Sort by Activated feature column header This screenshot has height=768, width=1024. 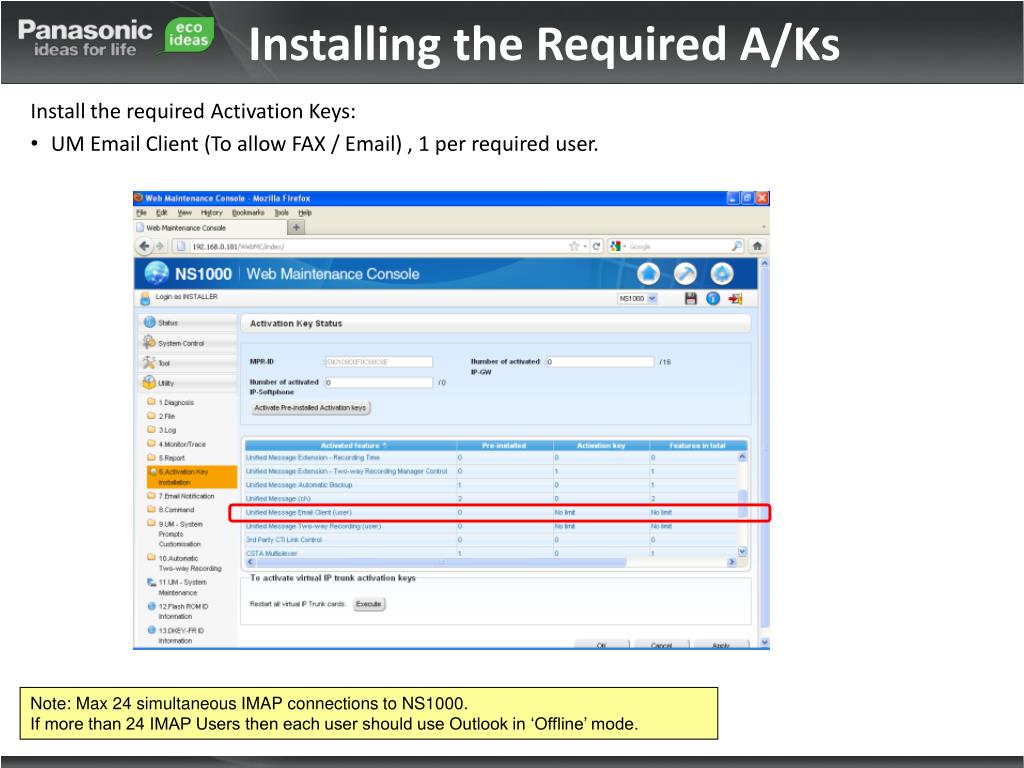(351, 445)
